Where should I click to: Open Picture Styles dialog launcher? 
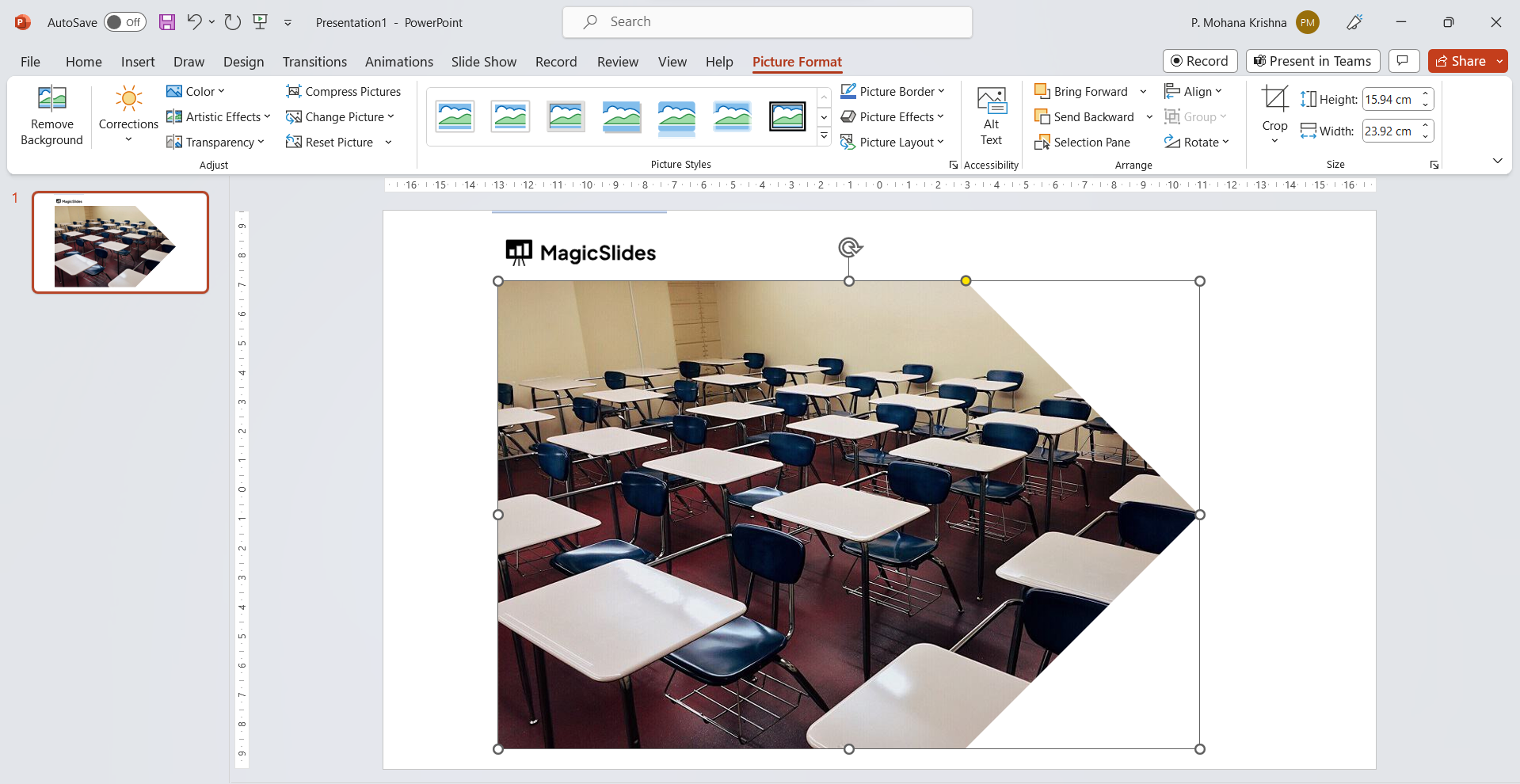(x=954, y=165)
